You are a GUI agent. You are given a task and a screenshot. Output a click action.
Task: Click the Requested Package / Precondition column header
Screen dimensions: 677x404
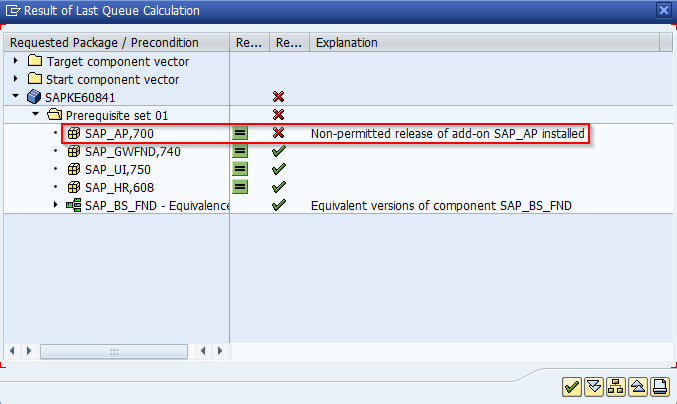[116, 42]
